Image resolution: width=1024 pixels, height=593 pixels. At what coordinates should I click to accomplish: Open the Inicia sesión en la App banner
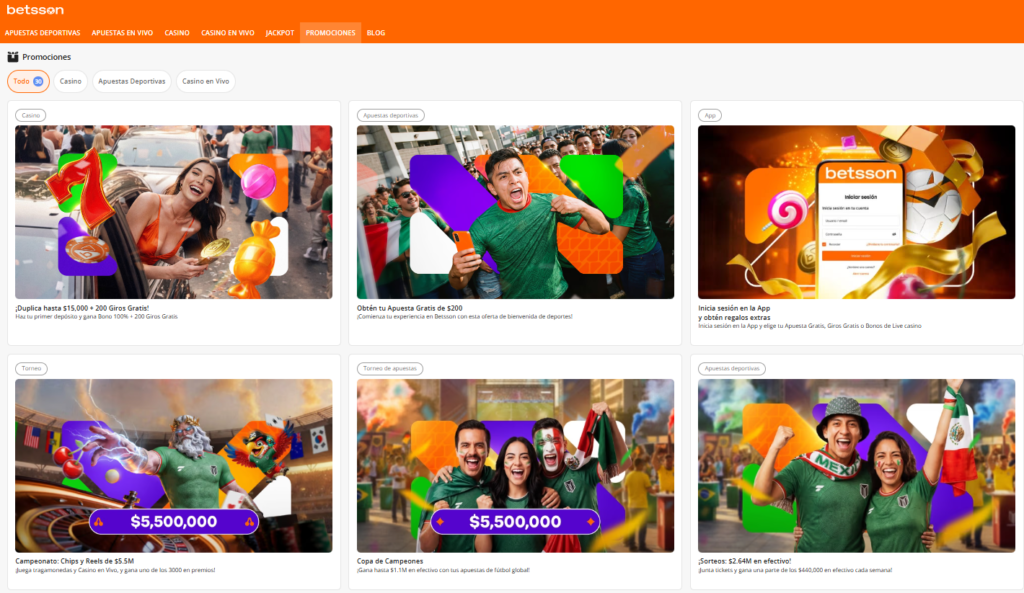[856, 212]
